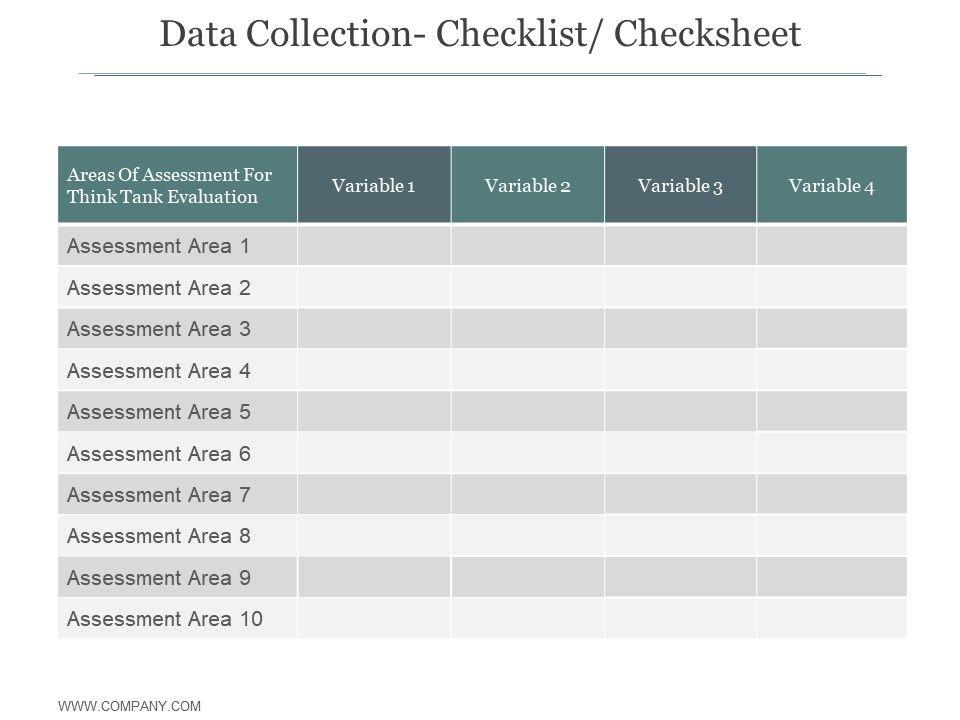960x720 pixels.
Task: Select the Assessment Area 10 row label
Action: 164,619
